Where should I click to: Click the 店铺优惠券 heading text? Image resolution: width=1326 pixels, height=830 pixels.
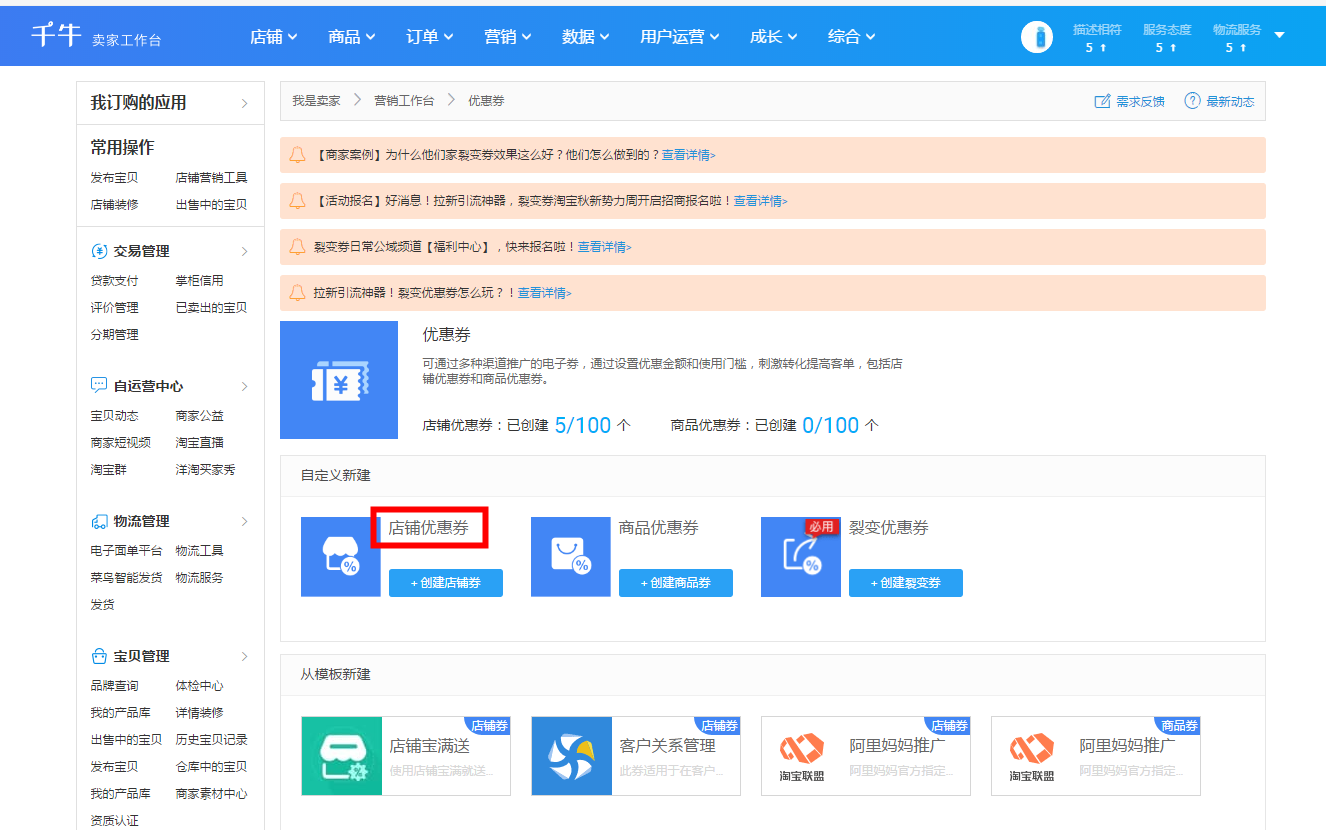click(429, 527)
